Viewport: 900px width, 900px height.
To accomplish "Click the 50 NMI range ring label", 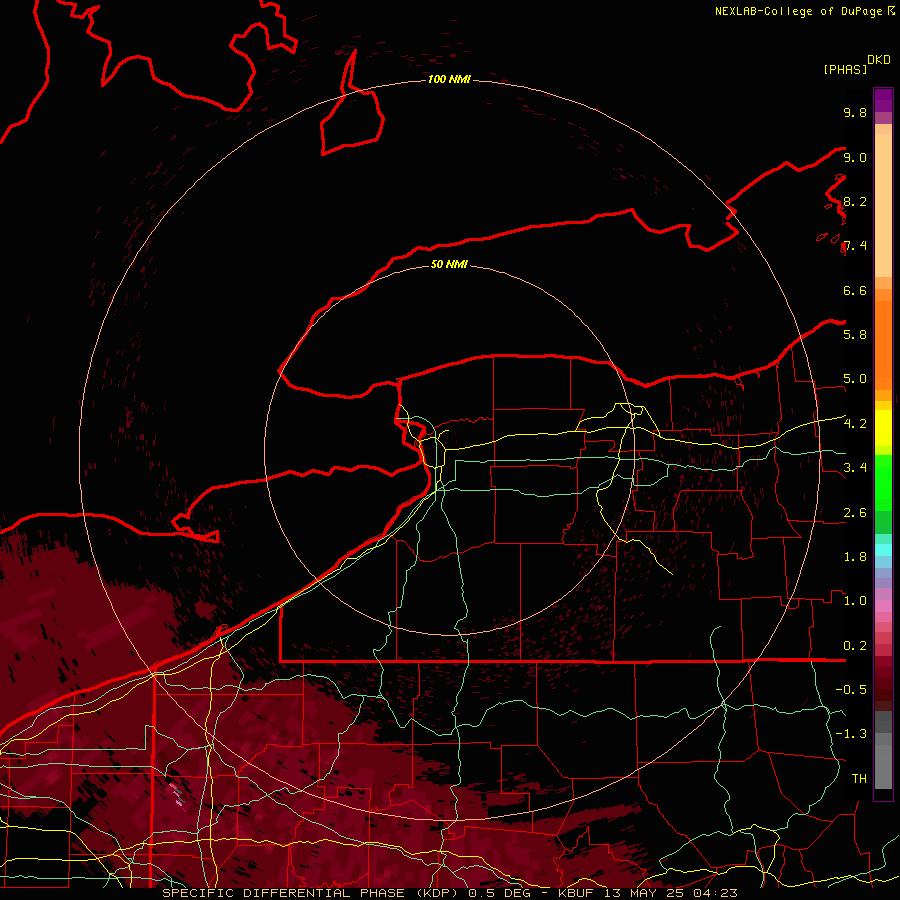I will tap(449, 264).
